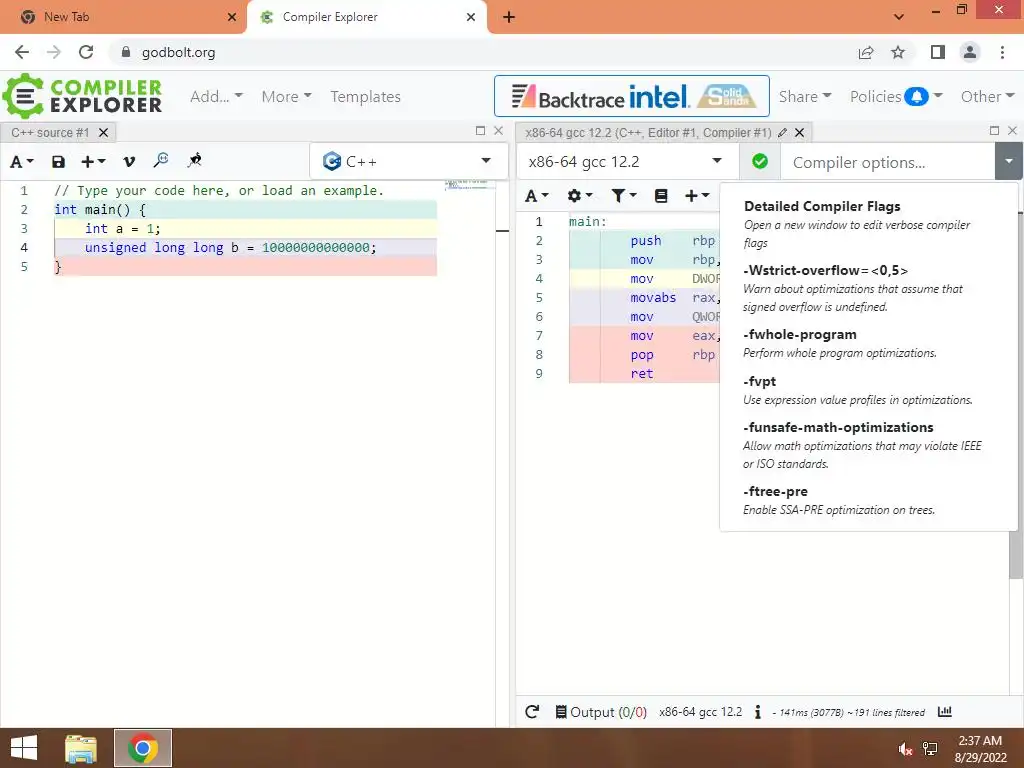Click the Templates link
This screenshot has height=768, width=1024.
[x=366, y=97]
